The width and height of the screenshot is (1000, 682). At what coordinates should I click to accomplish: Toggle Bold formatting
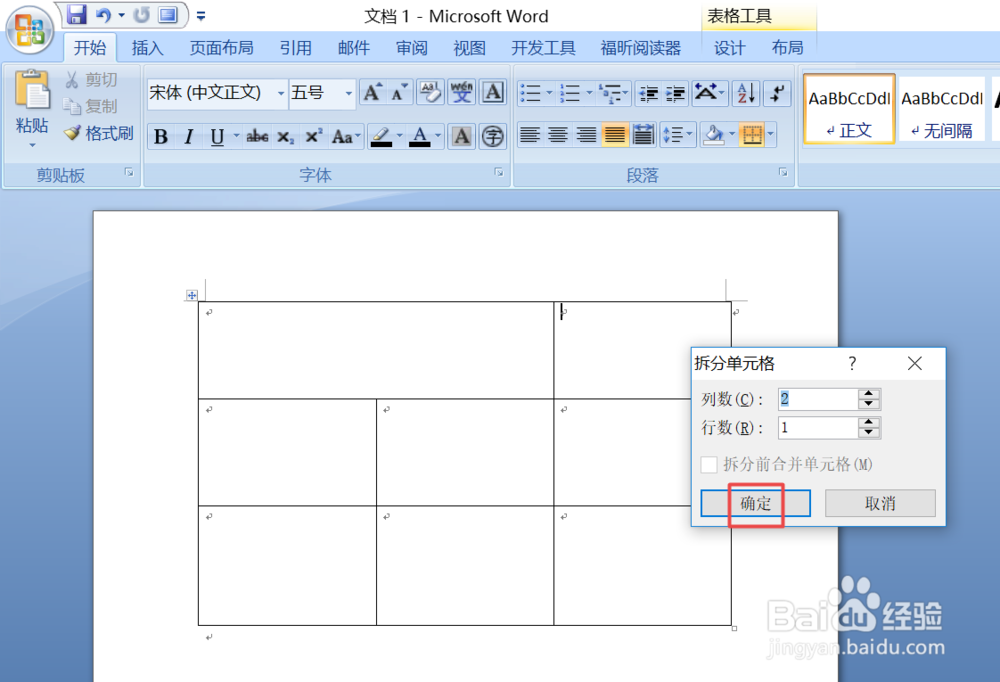(x=161, y=136)
